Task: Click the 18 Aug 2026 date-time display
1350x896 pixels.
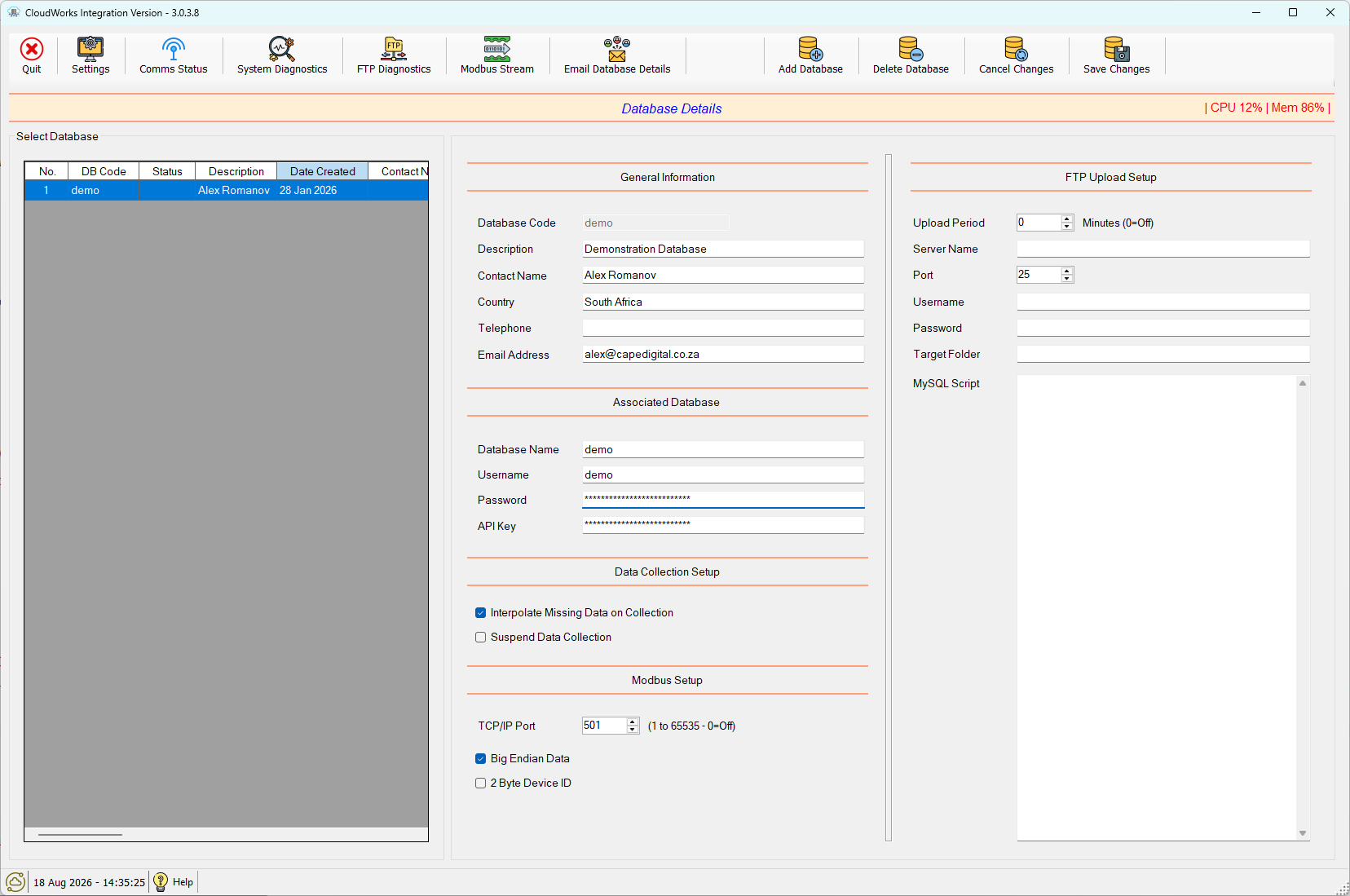Action: click(x=89, y=882)
